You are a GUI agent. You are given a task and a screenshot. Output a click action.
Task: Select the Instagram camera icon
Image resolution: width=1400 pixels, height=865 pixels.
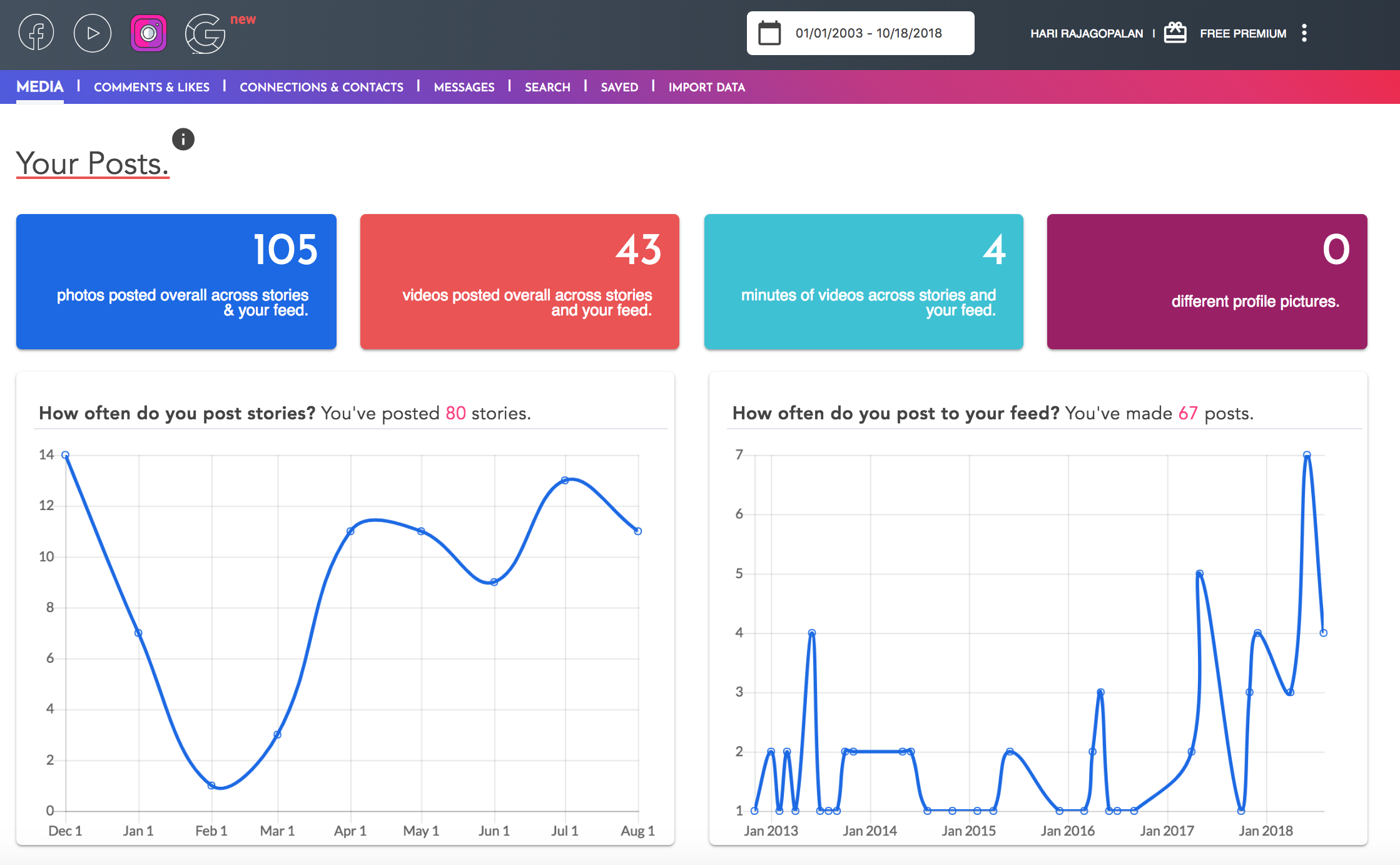(148, 33)
